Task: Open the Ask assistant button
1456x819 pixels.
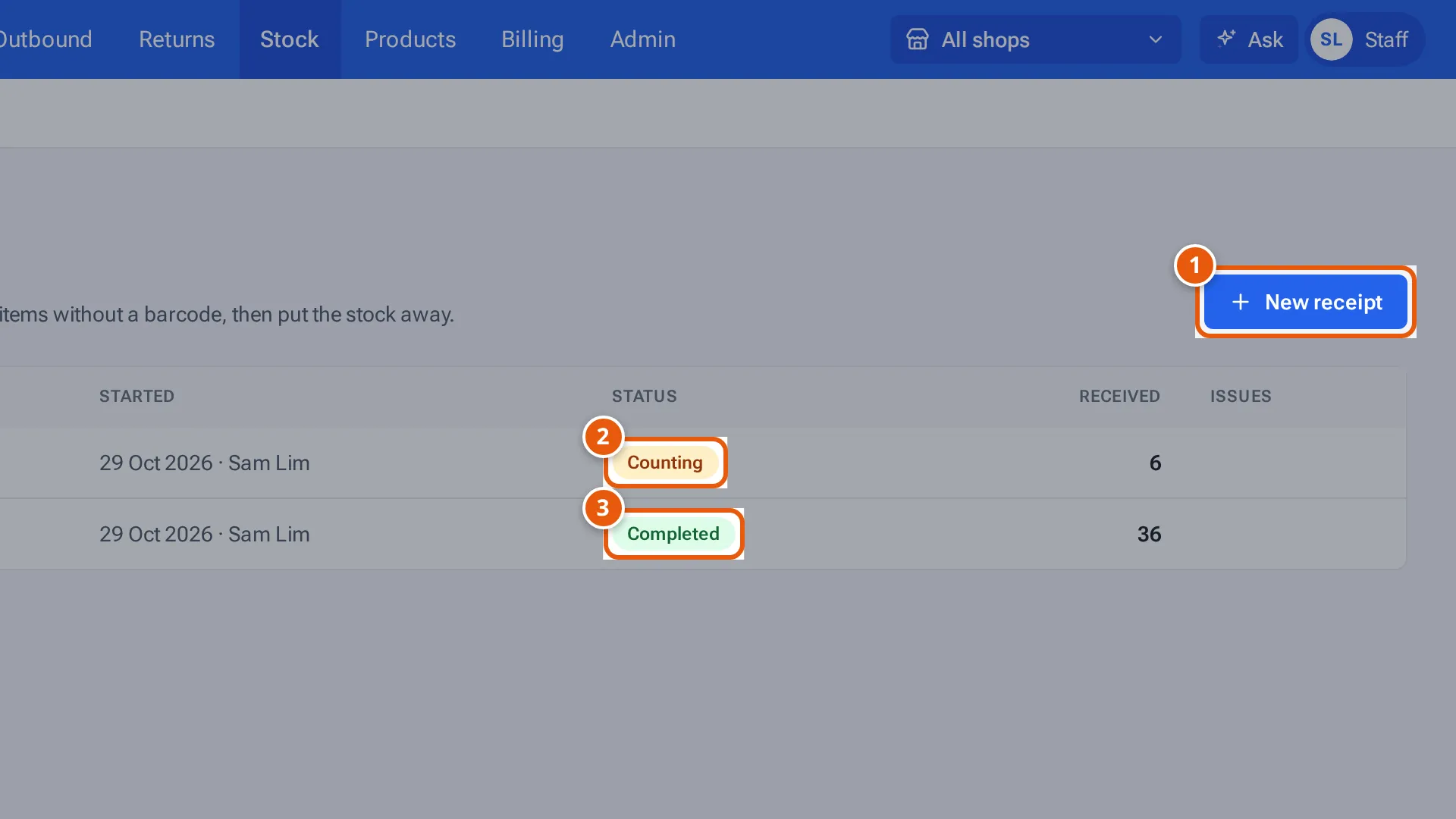Action: pyautogui.click(x=1249, y=39)
